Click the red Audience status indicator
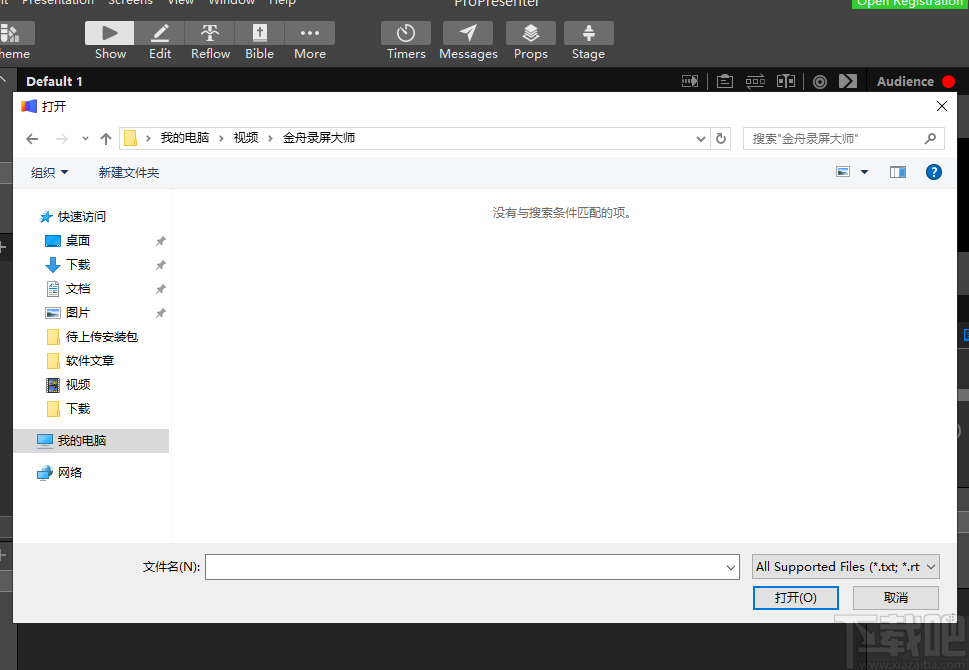The image size is (969, 670). [x=946, y=81]
